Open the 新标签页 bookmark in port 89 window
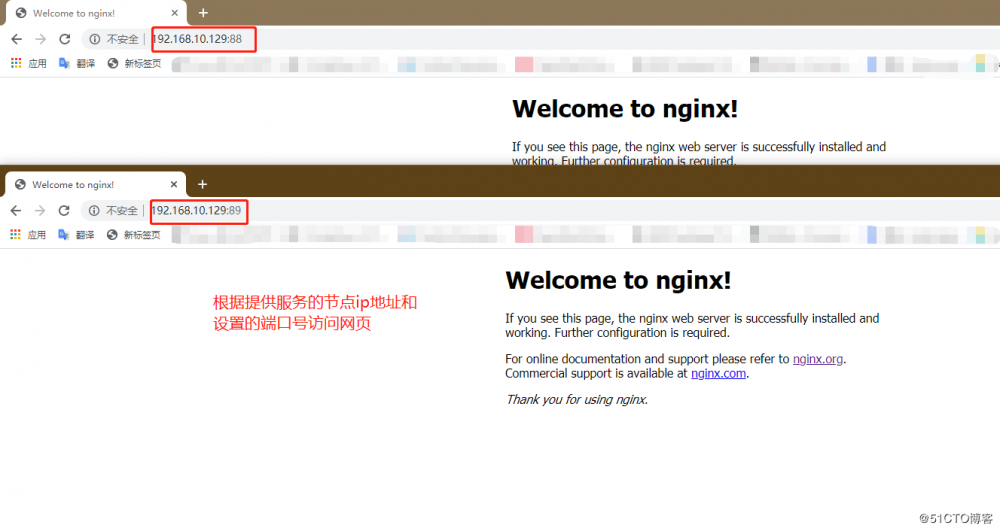The height and width of the screenshot is (531, 1000). click(x=133, y=235)
